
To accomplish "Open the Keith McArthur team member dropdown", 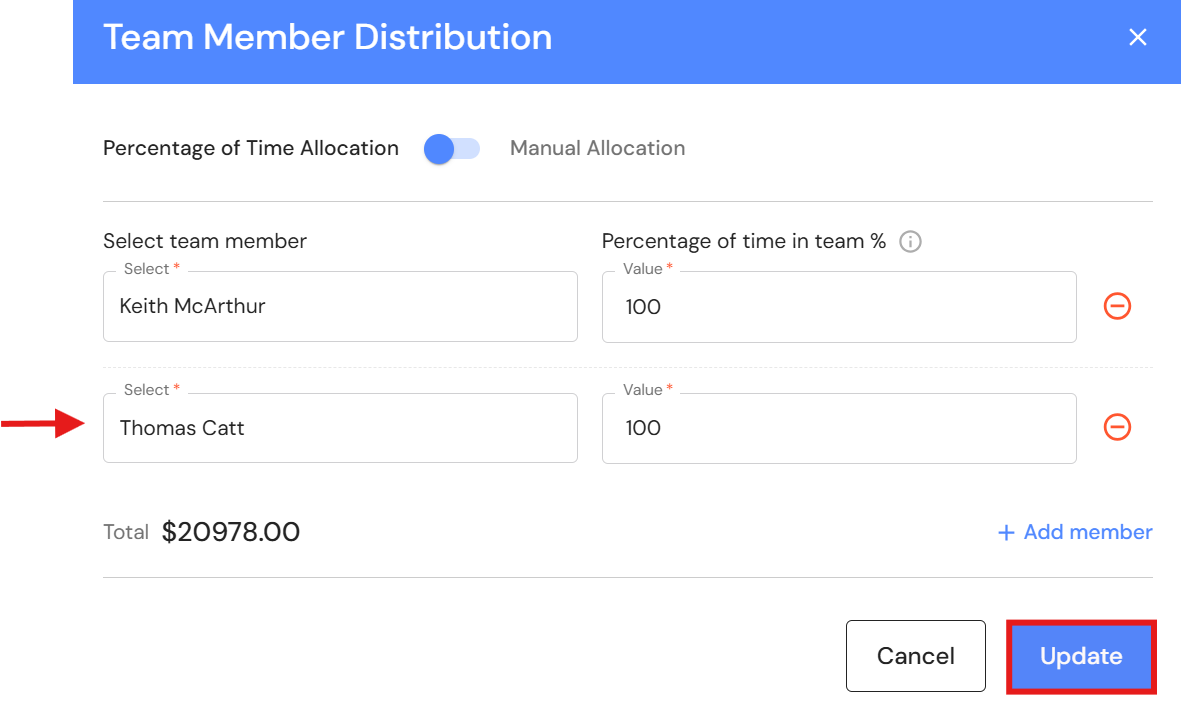I will coord(340,307).
